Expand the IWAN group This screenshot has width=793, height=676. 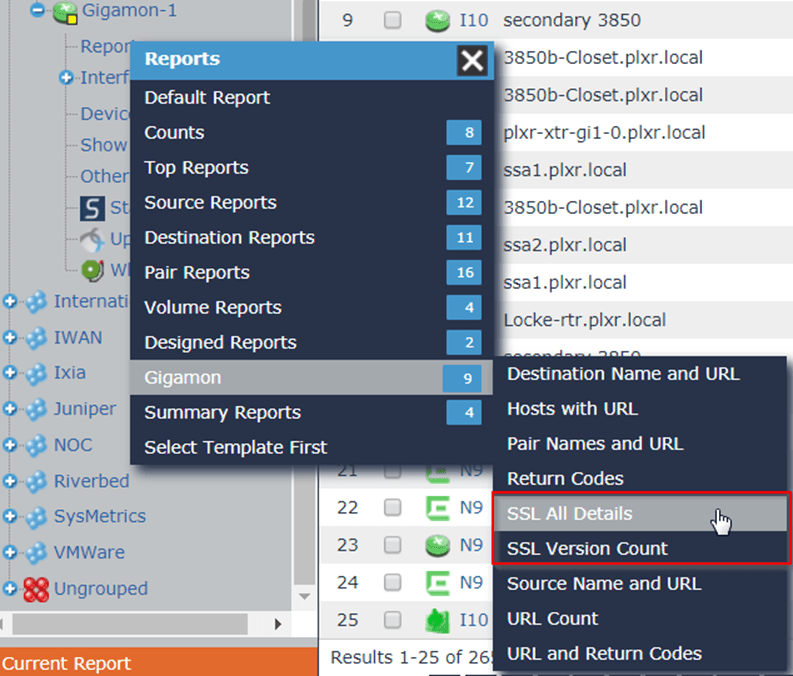10,337
